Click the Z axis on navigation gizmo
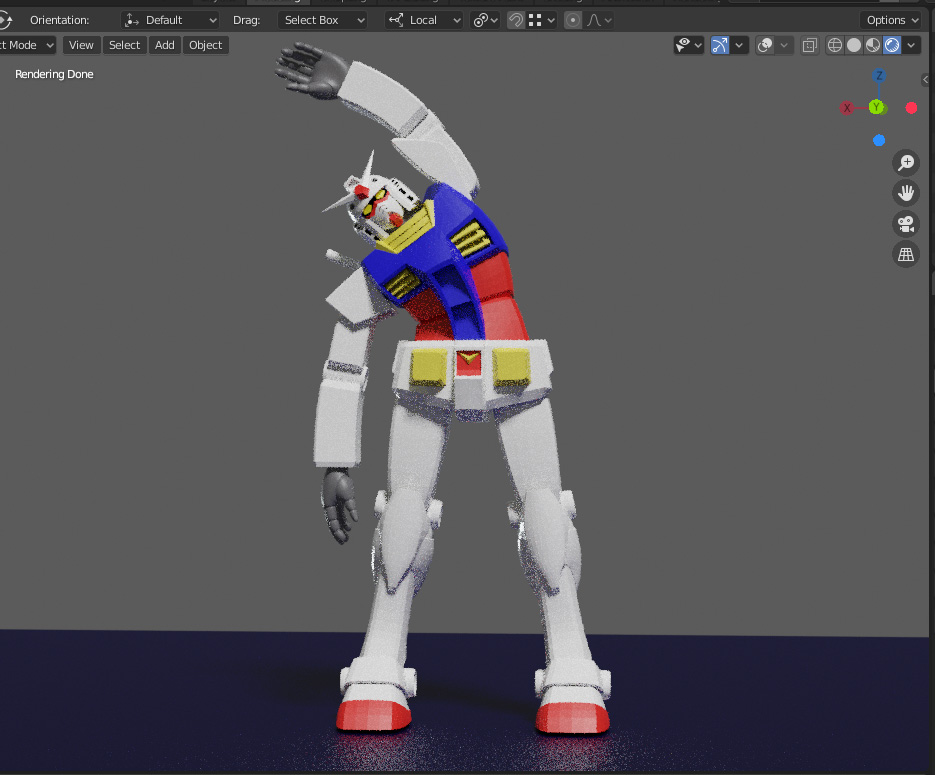935x775 pixels. tap(879, 76)
